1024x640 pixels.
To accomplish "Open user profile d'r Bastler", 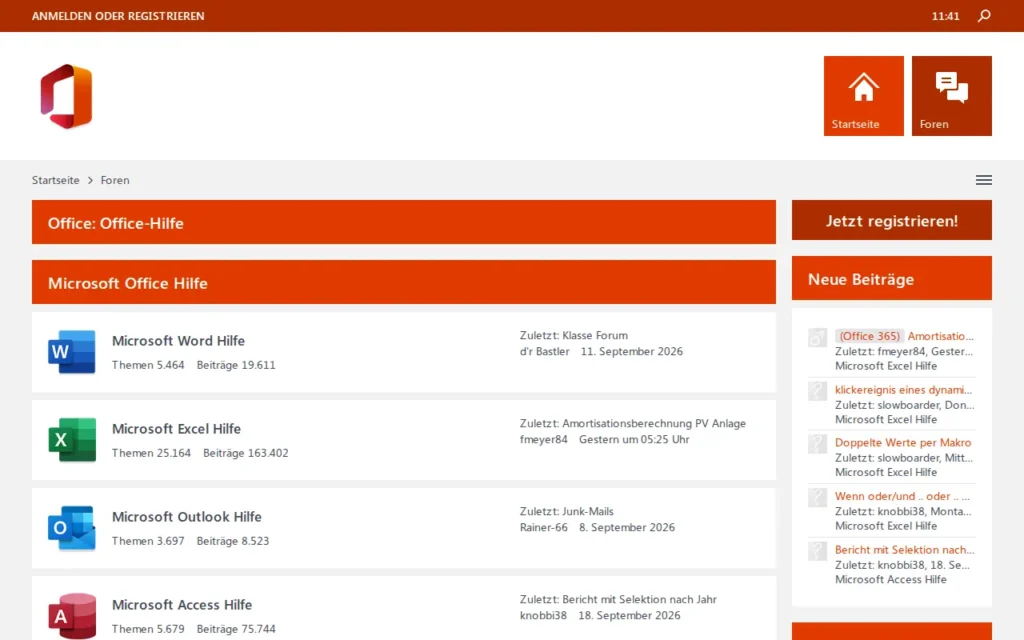I will [545, 351].
